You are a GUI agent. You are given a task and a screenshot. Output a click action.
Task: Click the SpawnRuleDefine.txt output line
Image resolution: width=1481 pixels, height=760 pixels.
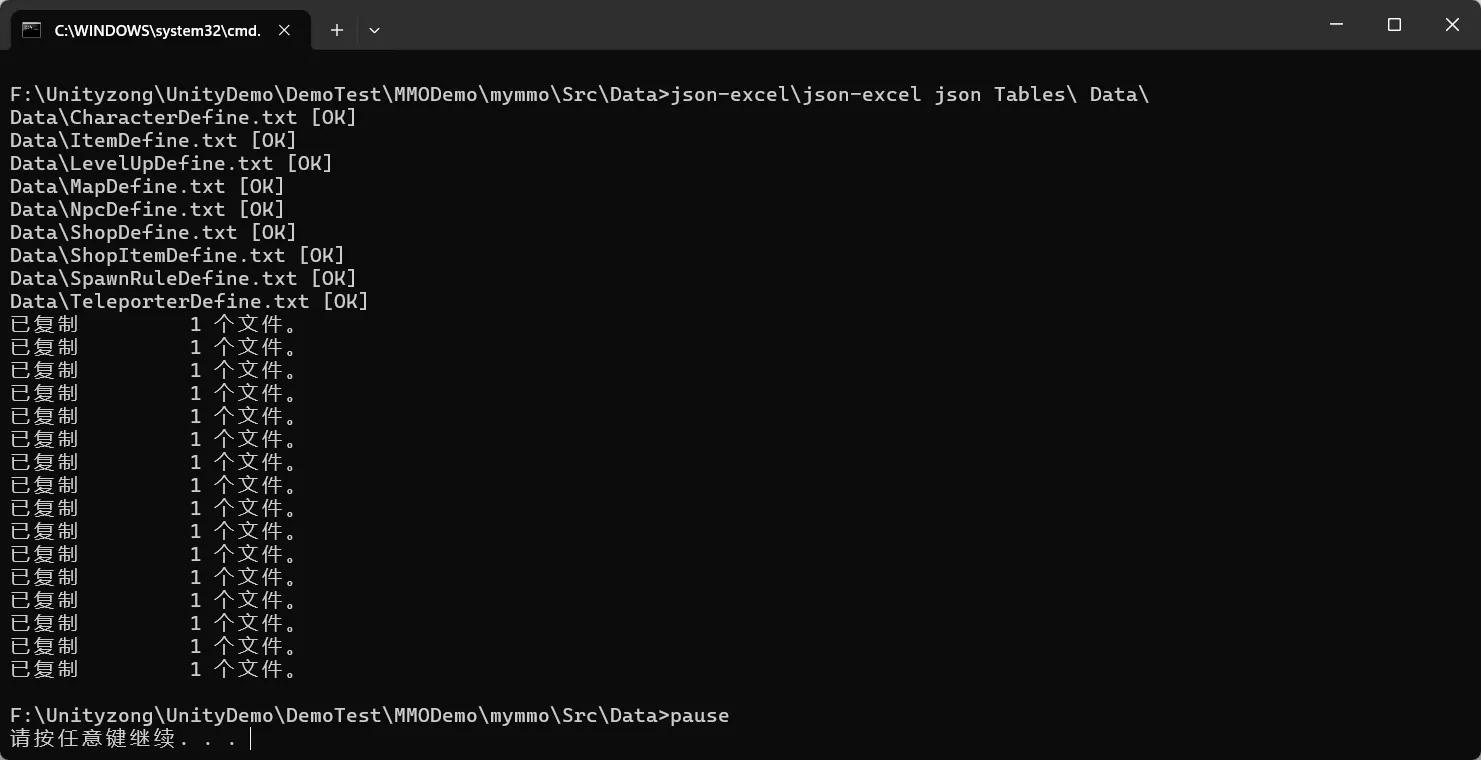tap(183, 279)
